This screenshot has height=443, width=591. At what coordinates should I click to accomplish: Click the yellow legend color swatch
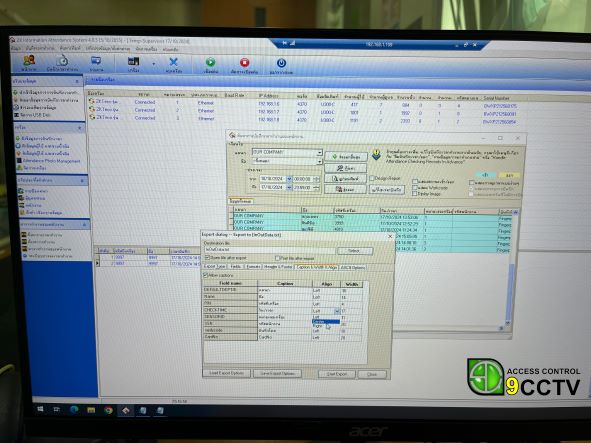pyautogui.click(x=509, y=175)
